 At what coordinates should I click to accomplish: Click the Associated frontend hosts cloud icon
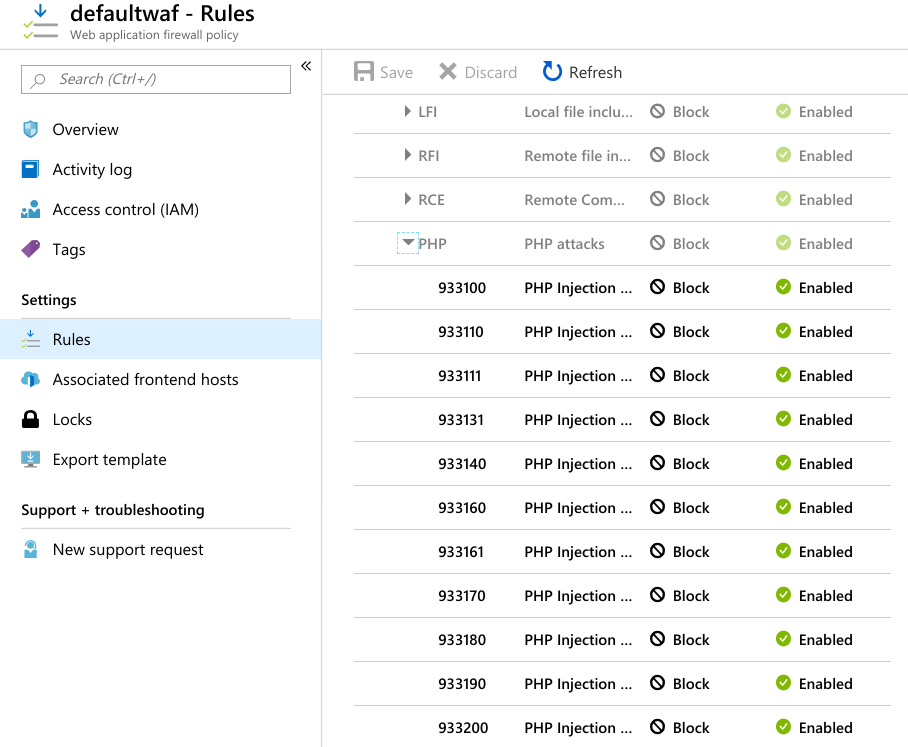point(31,379)
